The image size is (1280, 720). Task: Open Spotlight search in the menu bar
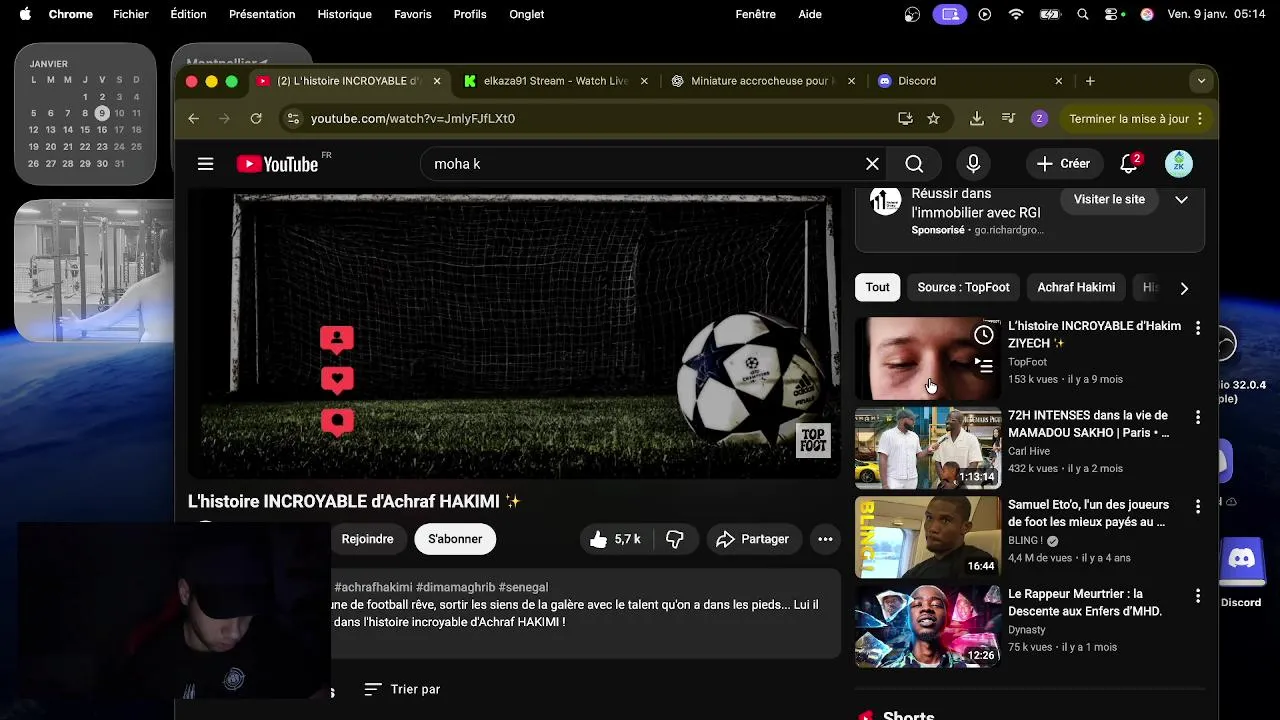tap(1083, 14)
